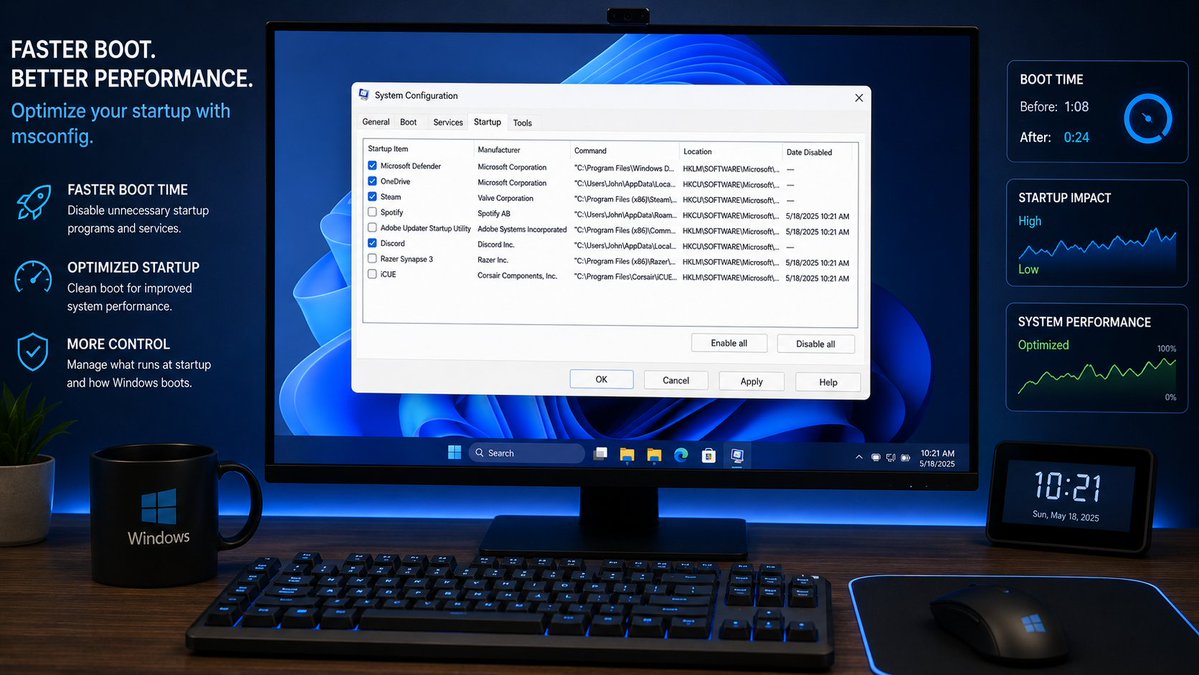Click the taskbar Search box
Screen dimensions: 1199x675
(526, 453)
